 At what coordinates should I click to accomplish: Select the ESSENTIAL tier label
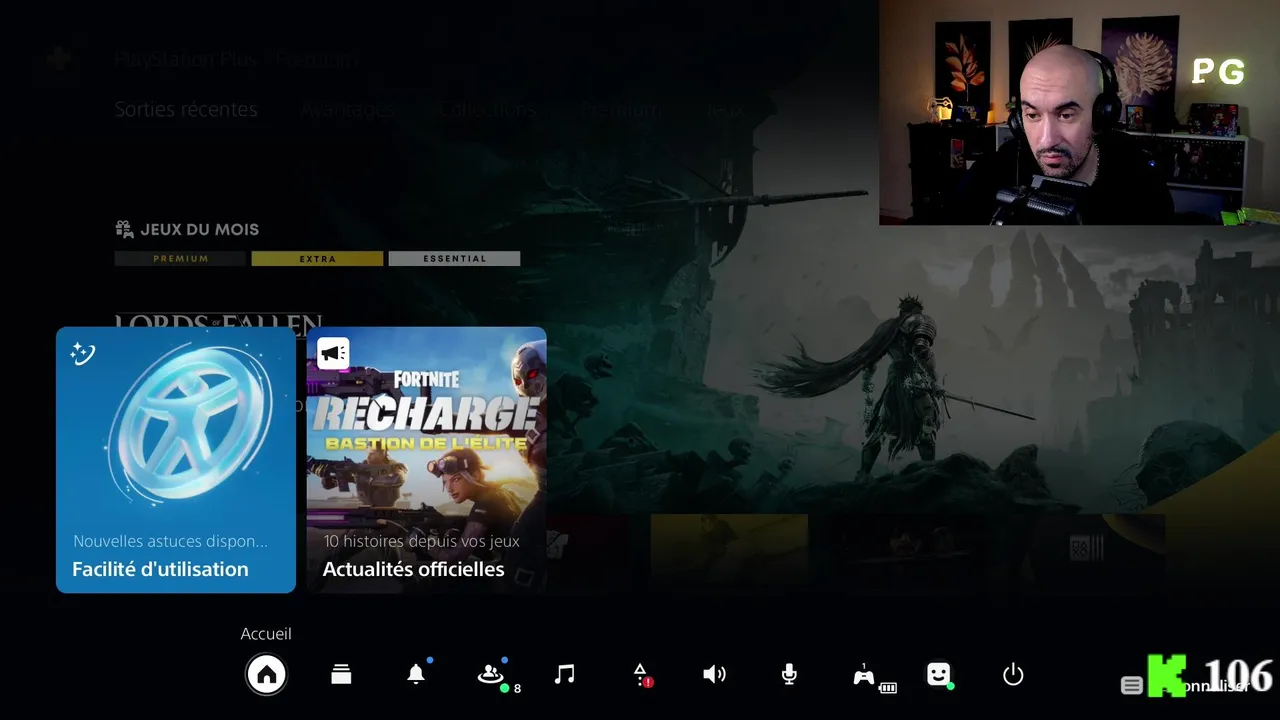click(454, 258)
